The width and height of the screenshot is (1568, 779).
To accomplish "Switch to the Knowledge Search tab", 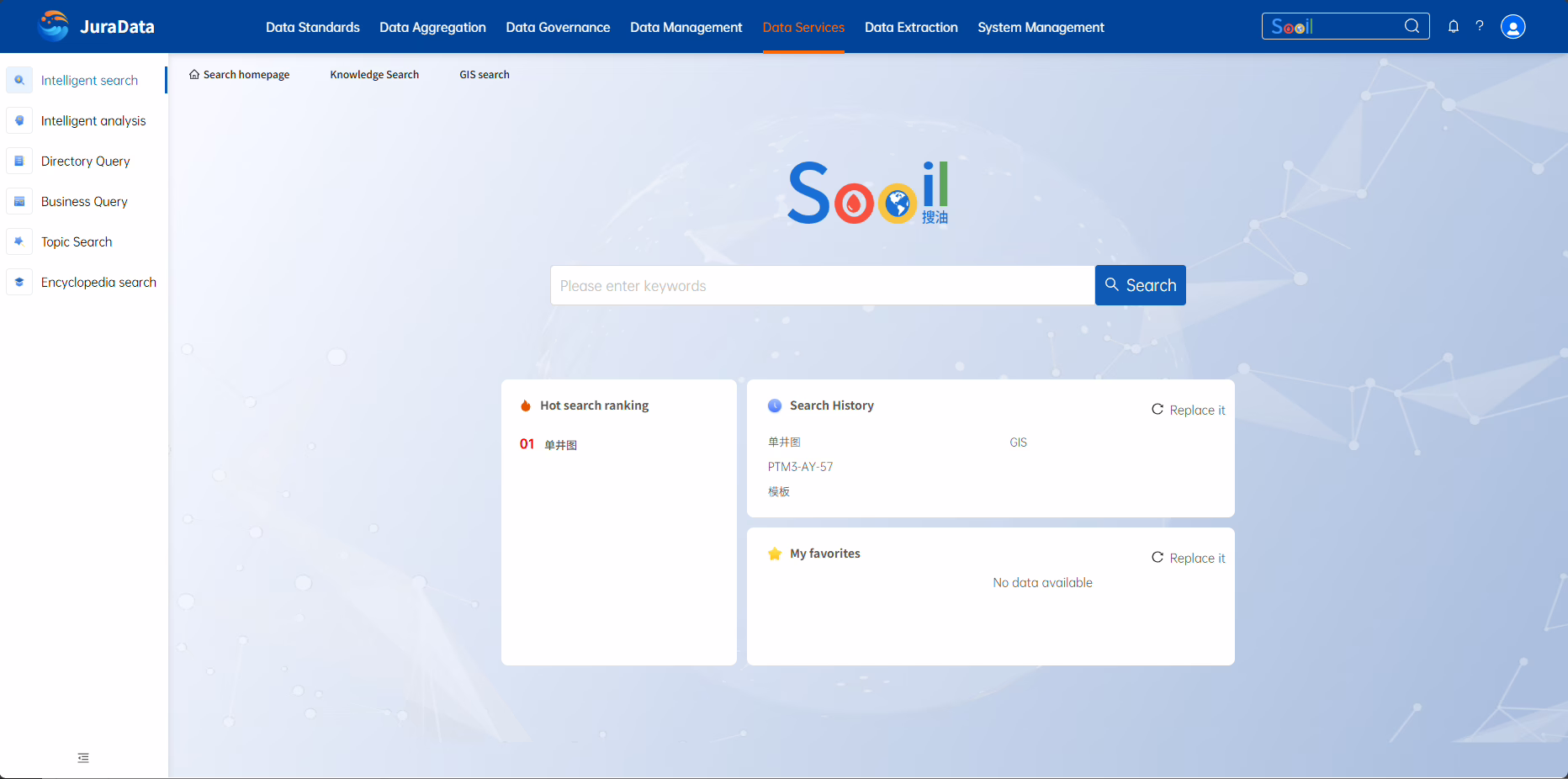I will click(374, 75).
